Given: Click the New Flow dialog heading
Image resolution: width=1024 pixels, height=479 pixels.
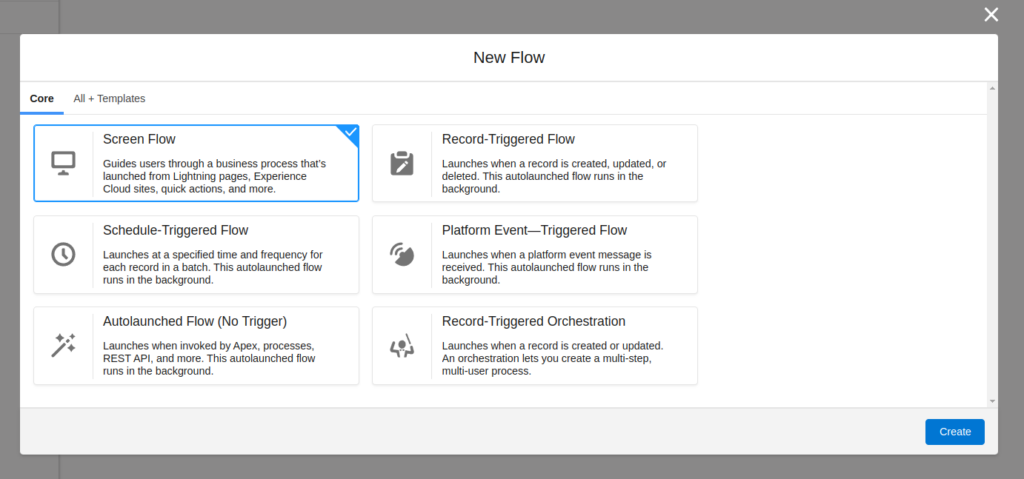Looking at the screenshot, I should pyautogui.click(x=509, y=58).
